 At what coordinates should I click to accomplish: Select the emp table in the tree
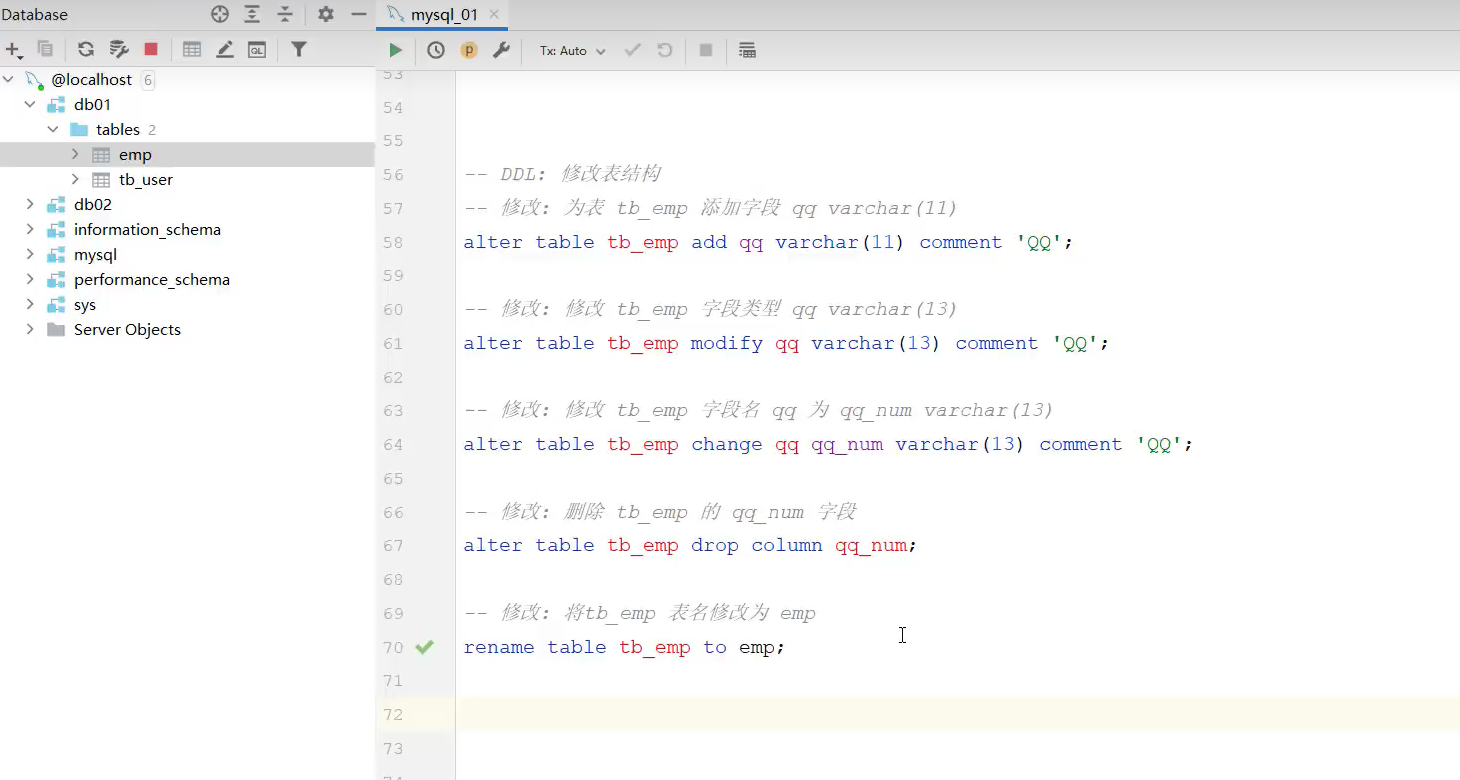pos(137,155)
